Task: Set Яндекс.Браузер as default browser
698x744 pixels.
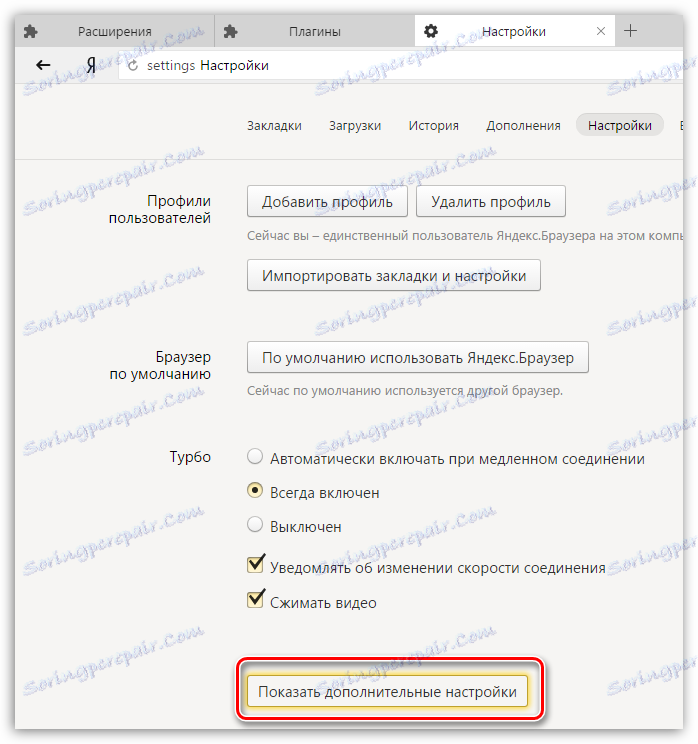Action: tap(418, 357)
